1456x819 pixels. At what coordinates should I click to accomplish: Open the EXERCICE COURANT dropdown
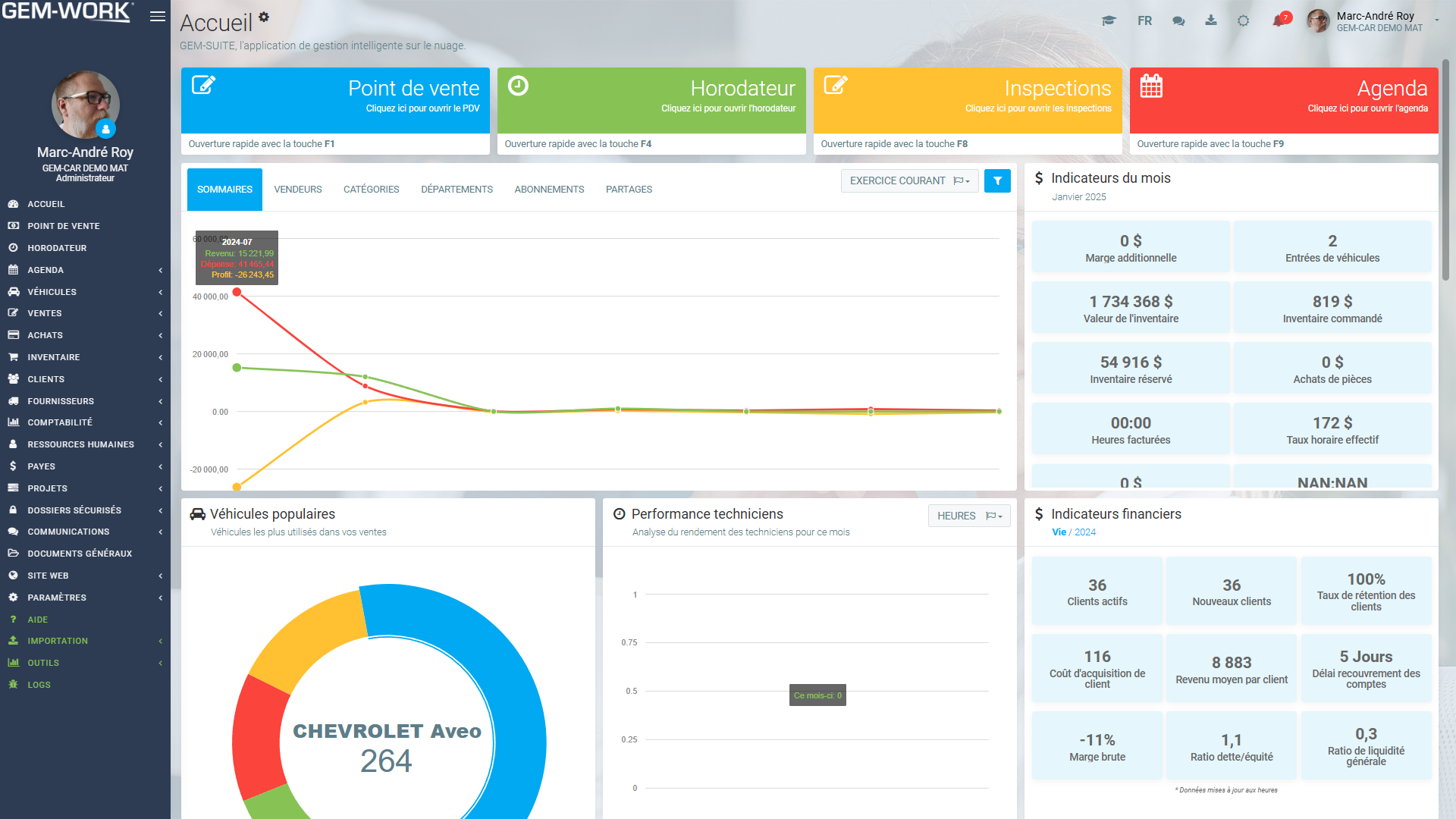[x=909, y=181]
